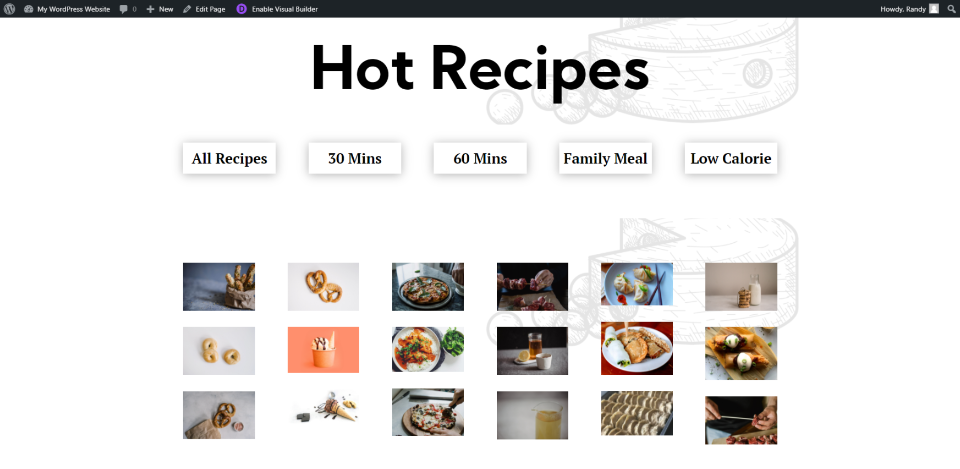
Task: Open the New content menu
Action: 160,9
